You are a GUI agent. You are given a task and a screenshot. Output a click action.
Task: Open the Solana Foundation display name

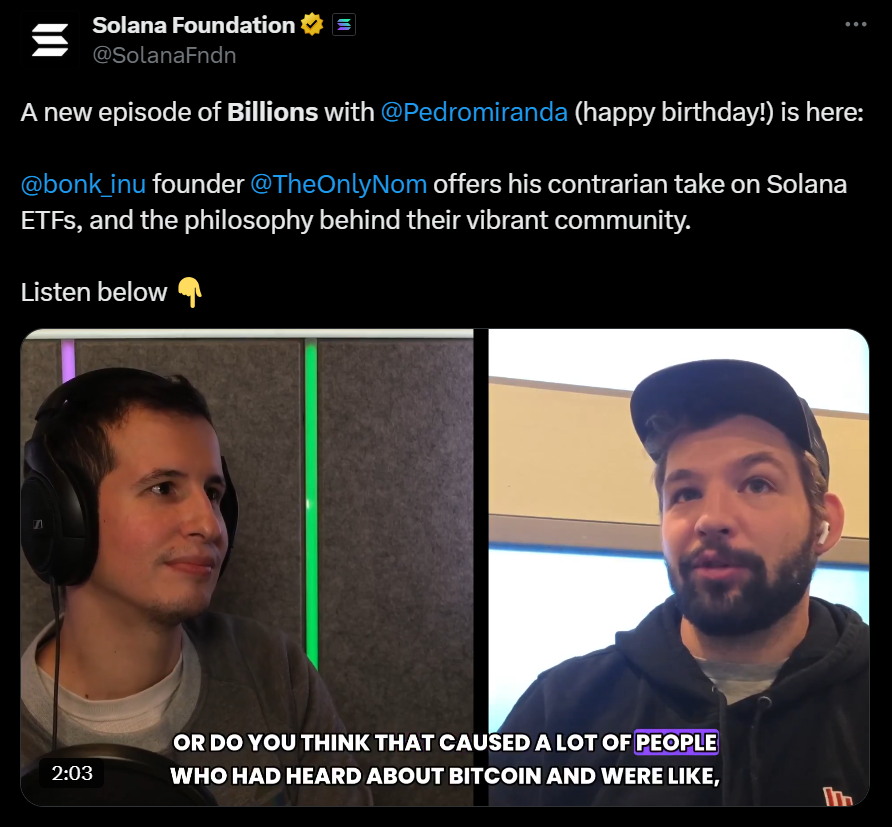tap(193, 25)
